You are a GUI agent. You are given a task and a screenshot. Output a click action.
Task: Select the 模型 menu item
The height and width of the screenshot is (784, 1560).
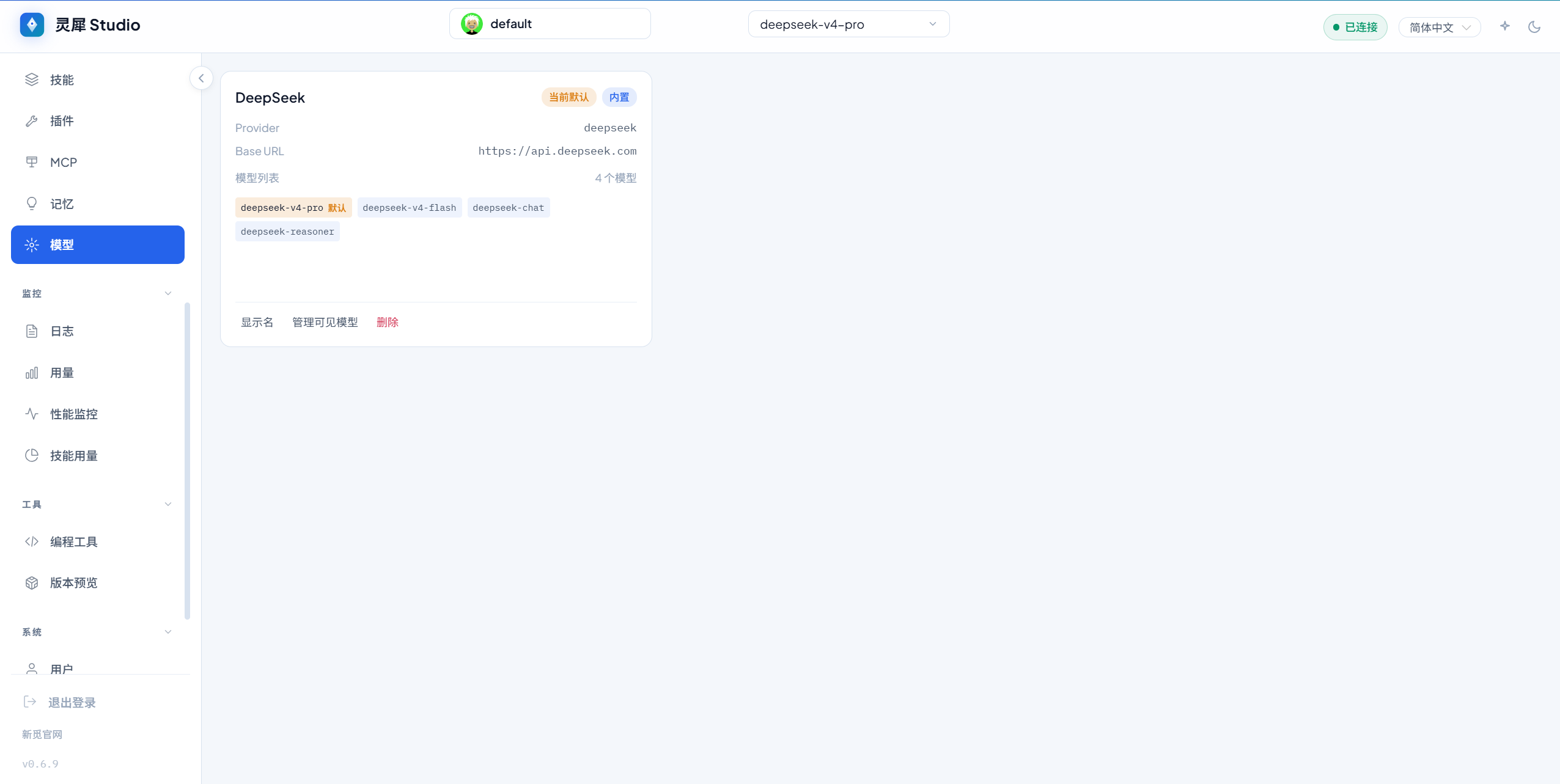(98, 245)
